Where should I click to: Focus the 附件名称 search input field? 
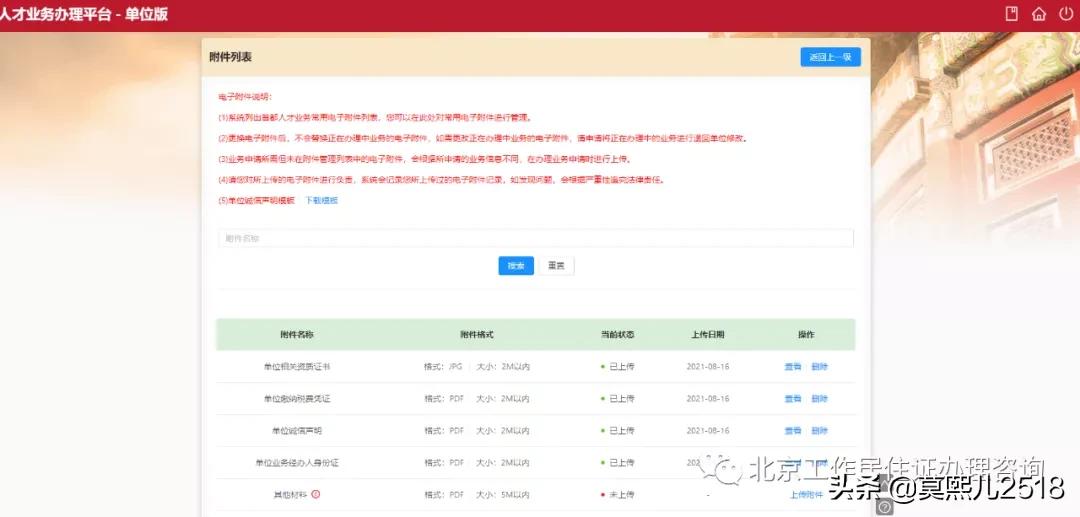pyautogui.click(x=536, y=238)
